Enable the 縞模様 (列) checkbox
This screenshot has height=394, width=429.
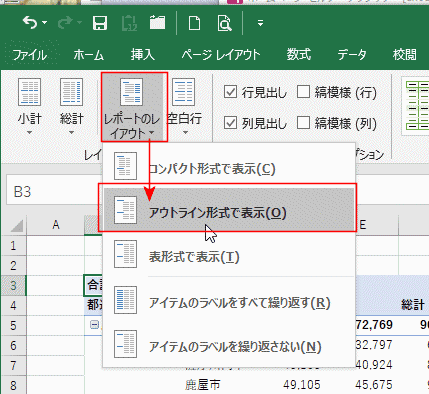tap(303, 123)
